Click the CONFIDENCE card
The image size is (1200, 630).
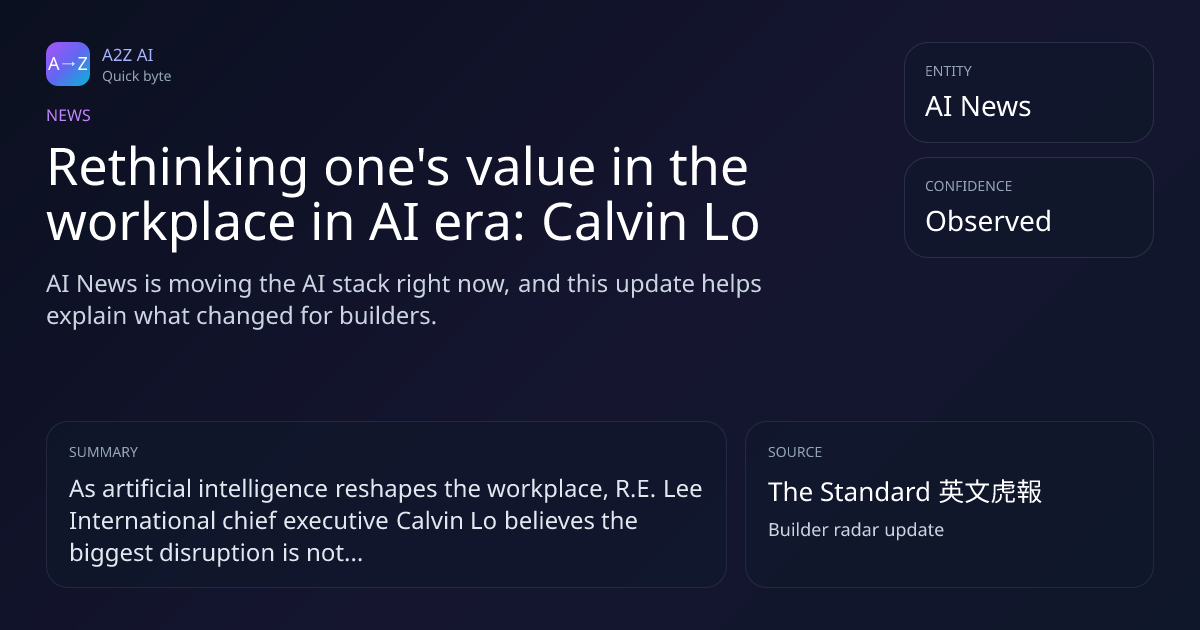[1029, 207]
